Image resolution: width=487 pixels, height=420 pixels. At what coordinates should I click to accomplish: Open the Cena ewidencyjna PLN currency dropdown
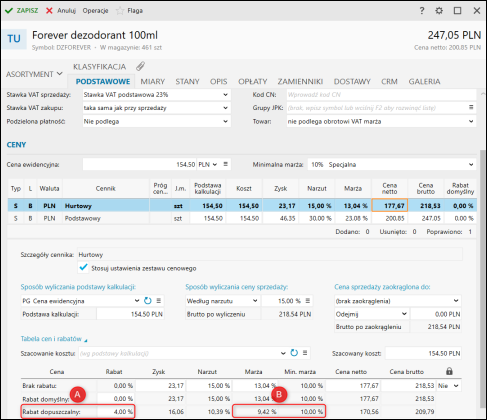(208, 165)
